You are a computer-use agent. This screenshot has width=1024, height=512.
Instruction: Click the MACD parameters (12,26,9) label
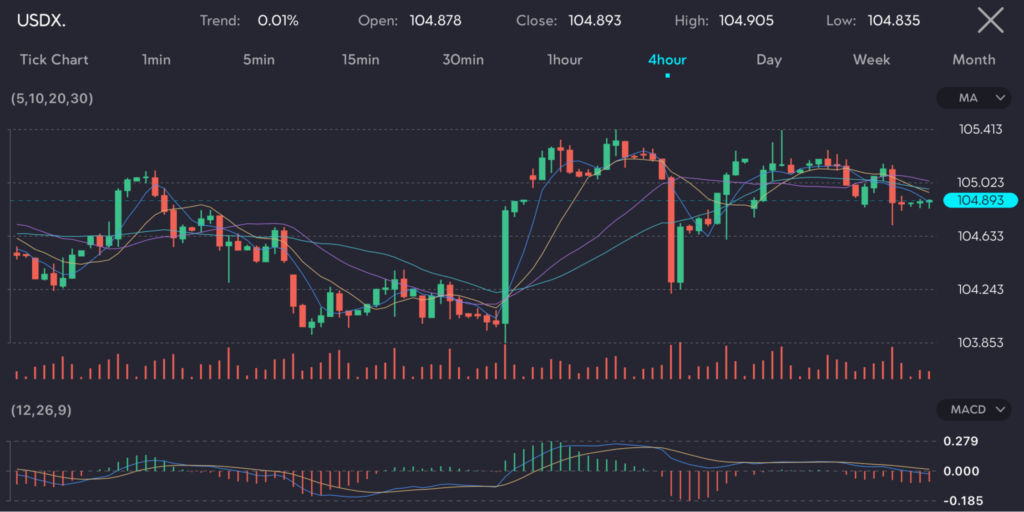point(41,410)
